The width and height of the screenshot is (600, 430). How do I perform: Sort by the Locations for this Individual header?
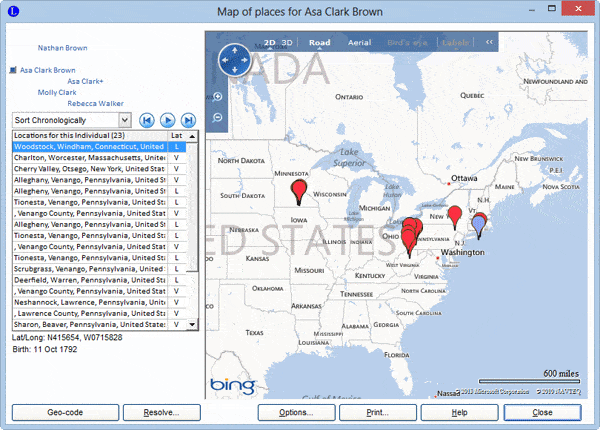tap(90, 135)
